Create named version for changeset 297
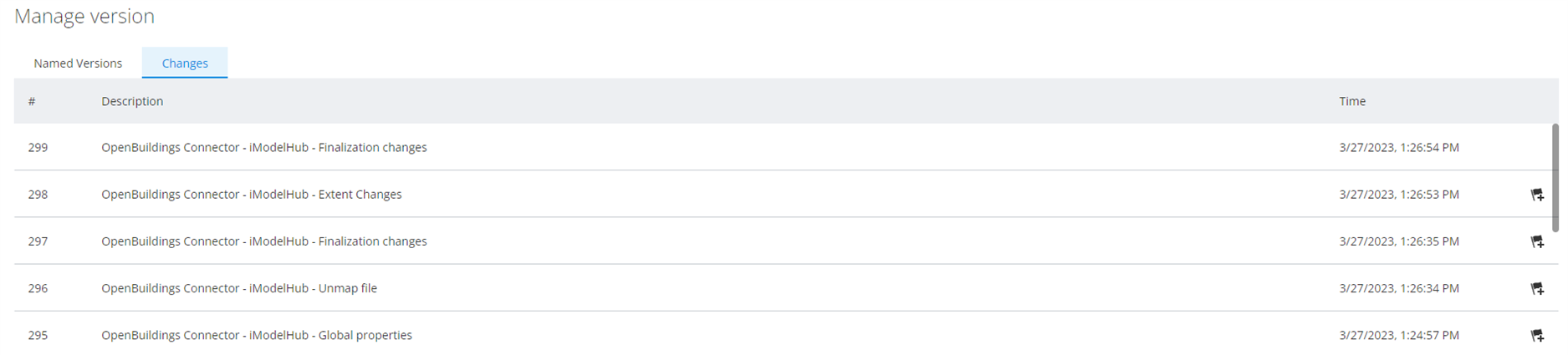 point(1536,241)
